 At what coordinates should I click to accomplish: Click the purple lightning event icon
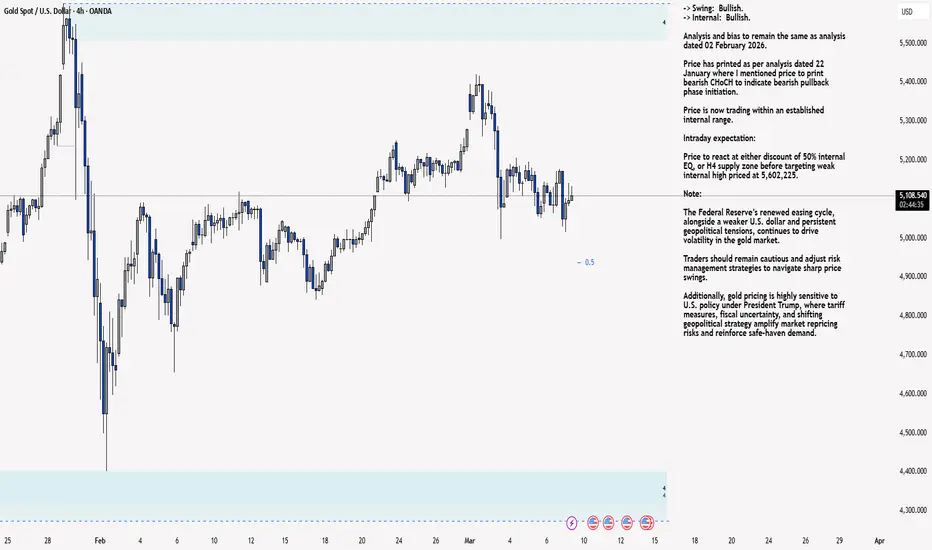571,523
